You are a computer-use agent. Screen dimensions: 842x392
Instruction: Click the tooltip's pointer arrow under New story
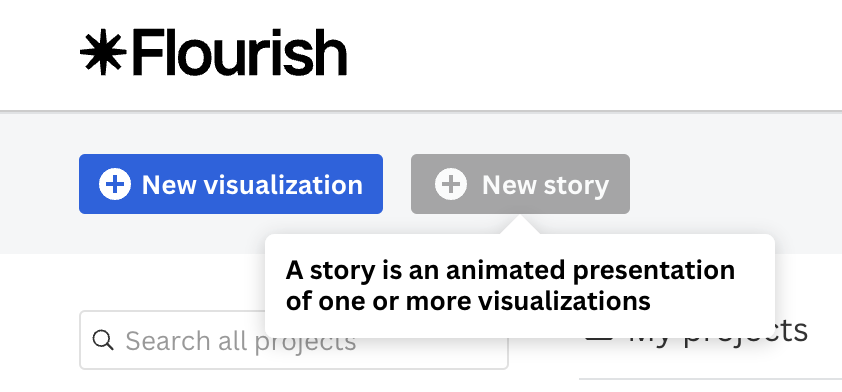pyautogui.click(x=520, y=224)
